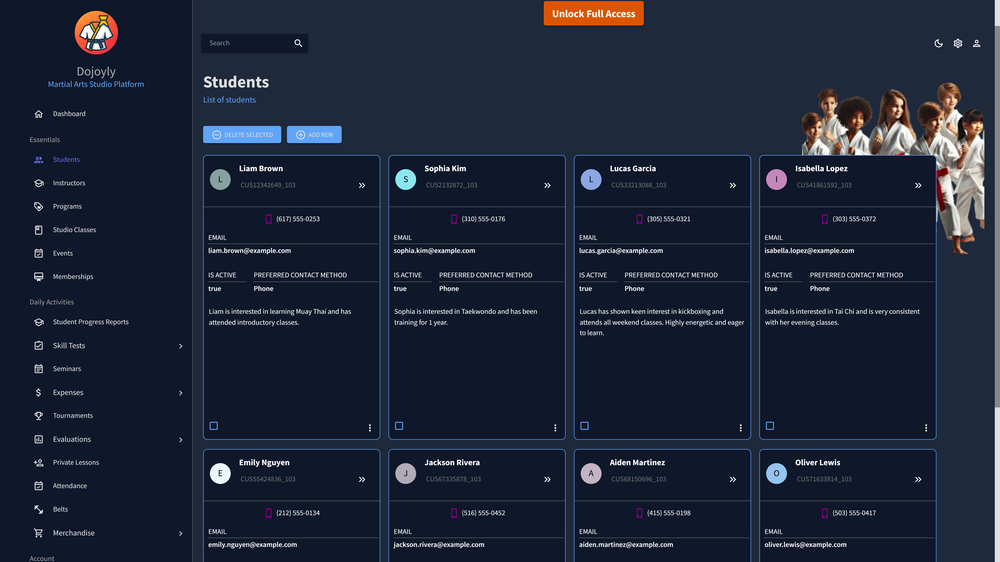Open user profile icon
Image resolution: width=1000 pixels, height=562 pixels.
(x=976, y=43)
